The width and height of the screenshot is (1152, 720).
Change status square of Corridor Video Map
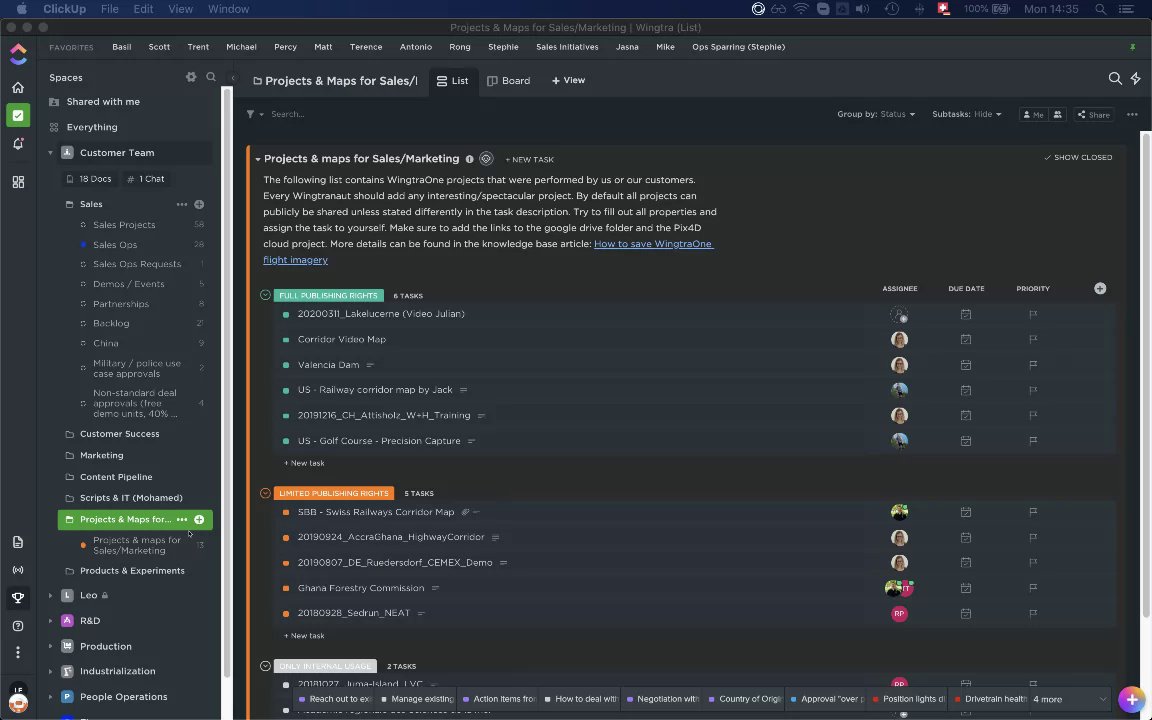click(286, 340)
